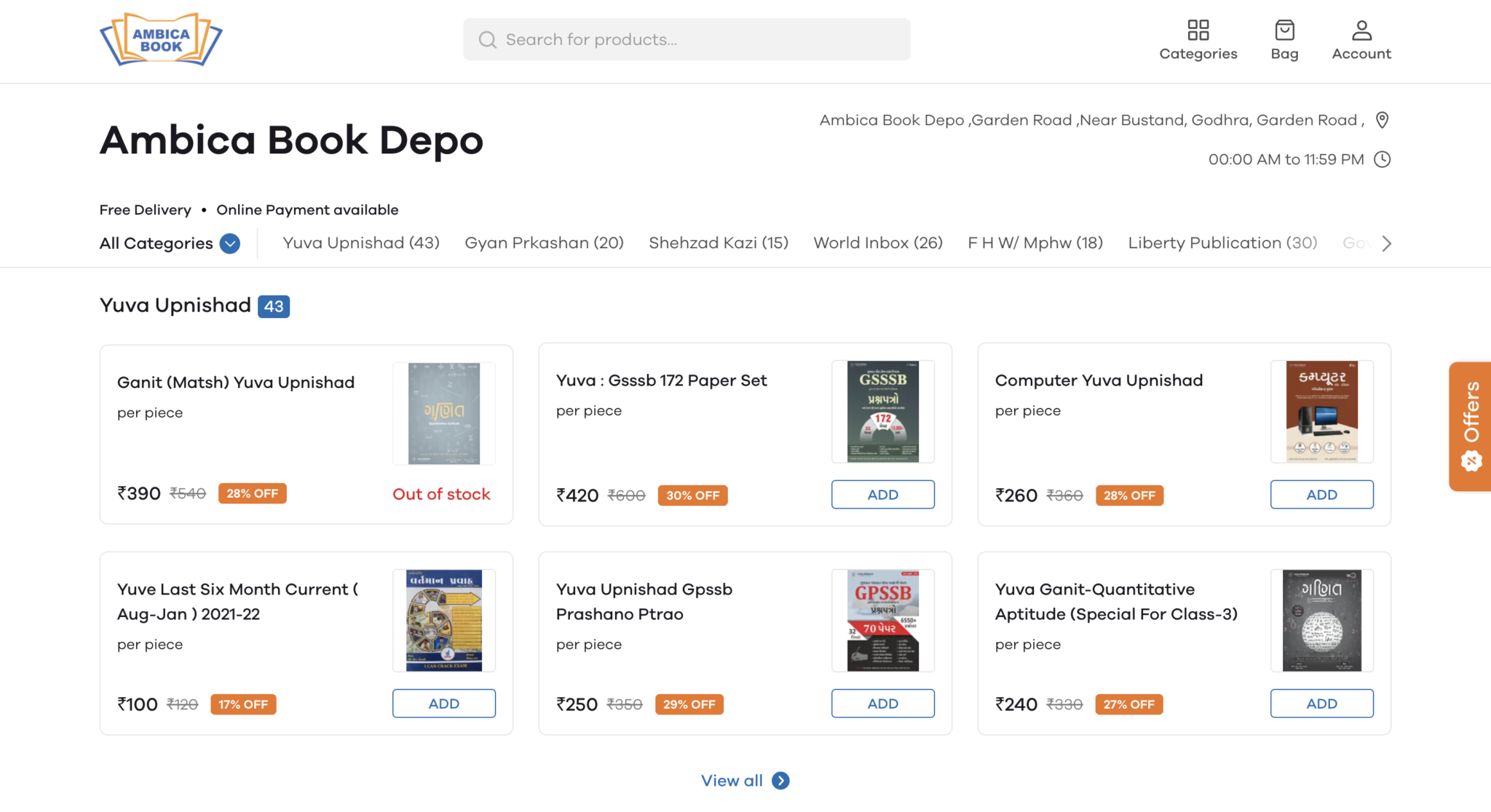
Task: Add Computer Yuva Upnishad to bag
Action: [x=1321, y=495]
